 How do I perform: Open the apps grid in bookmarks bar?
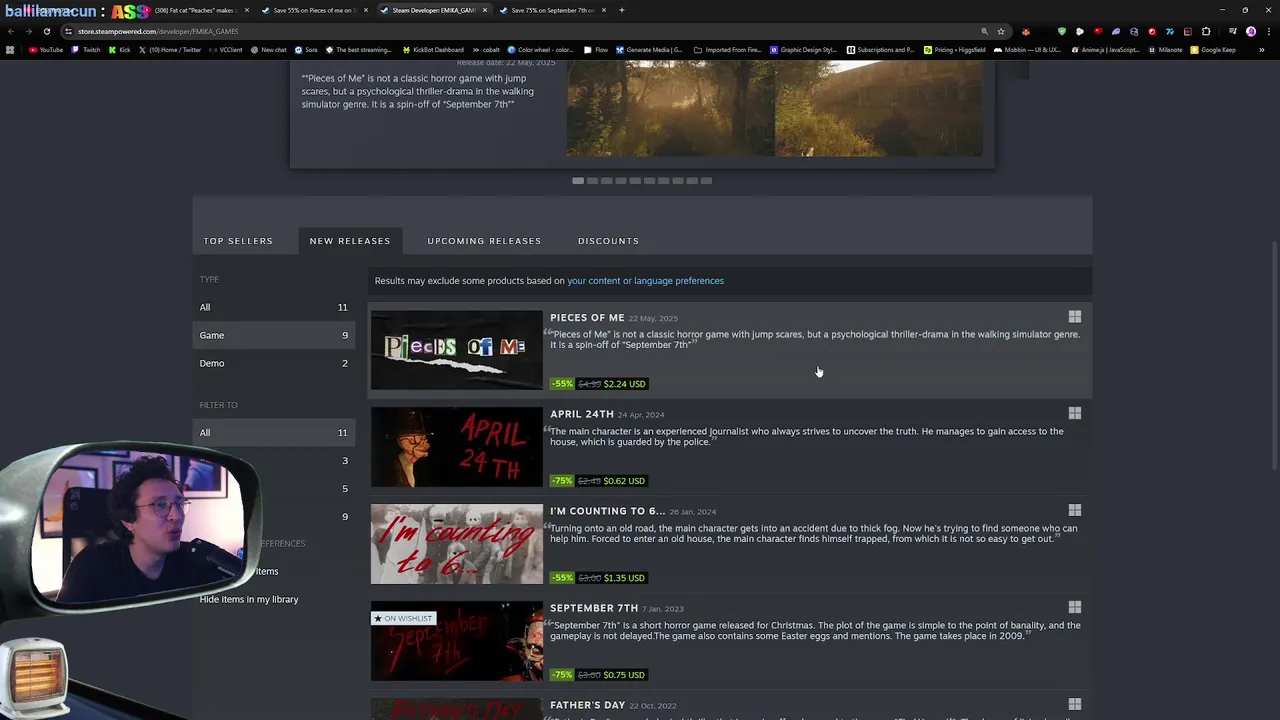pos(10,50)
